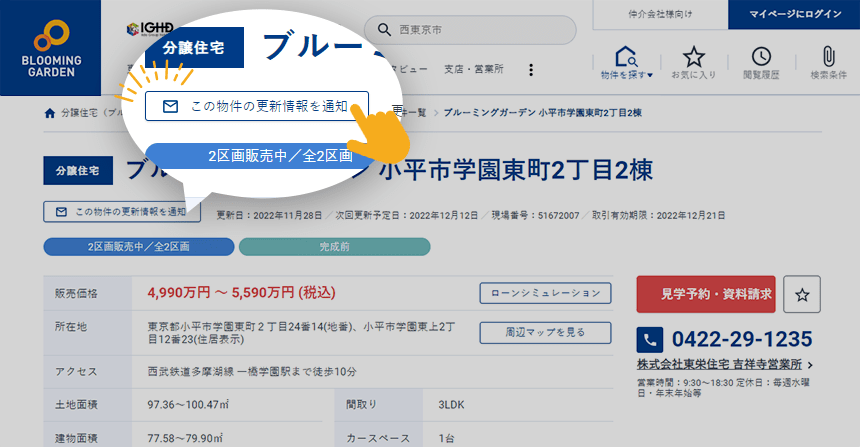
Task: Open the 閲覧履歴 browsing history icon
Action: (761, 62)
